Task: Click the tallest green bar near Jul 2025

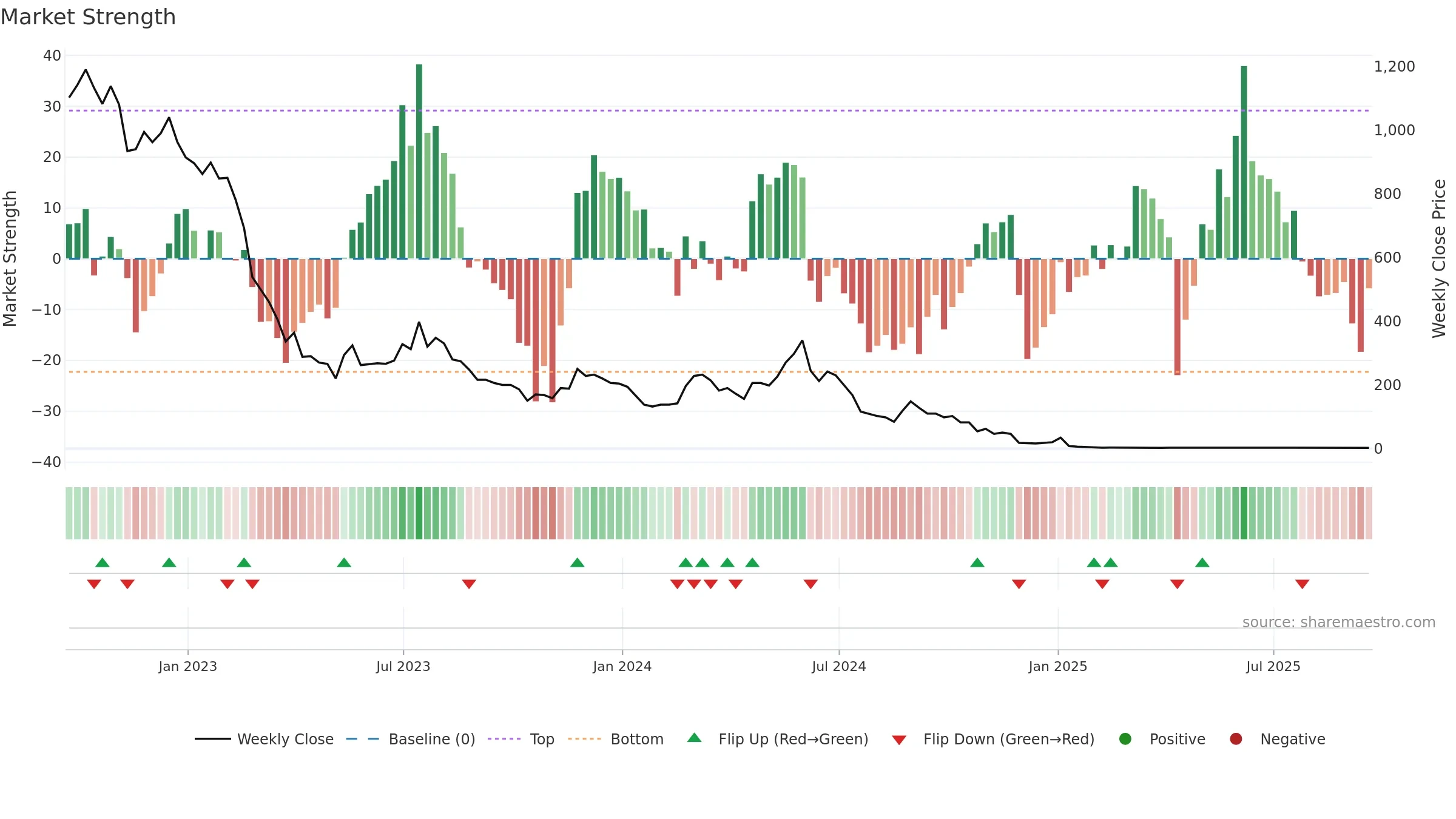Action: point(1244,163)
